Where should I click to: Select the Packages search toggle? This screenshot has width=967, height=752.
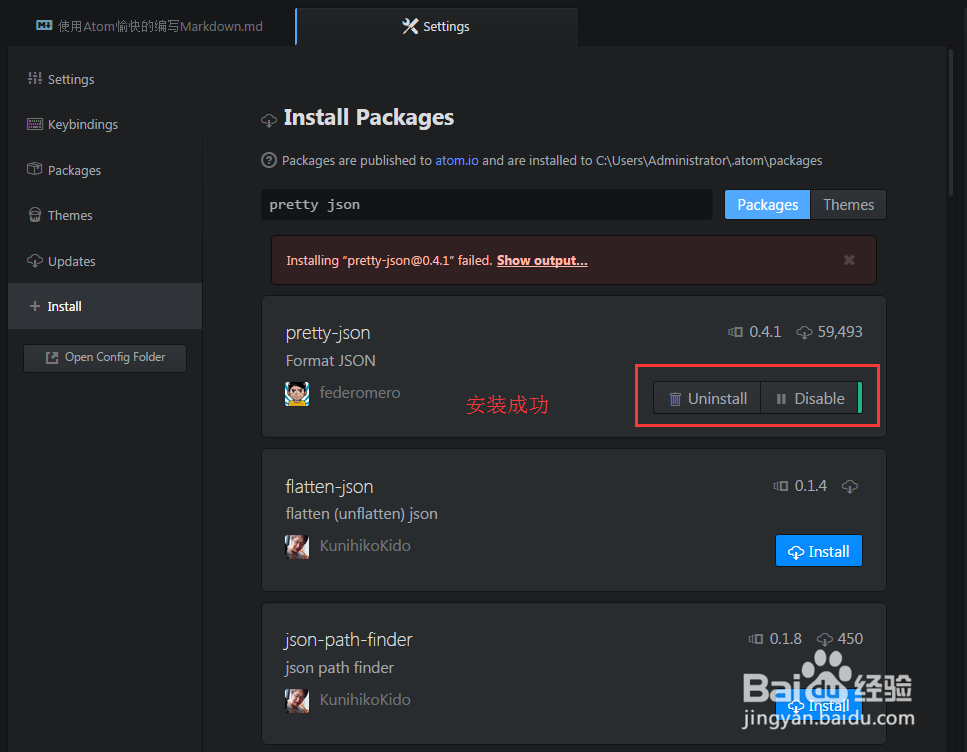(767, 205)
